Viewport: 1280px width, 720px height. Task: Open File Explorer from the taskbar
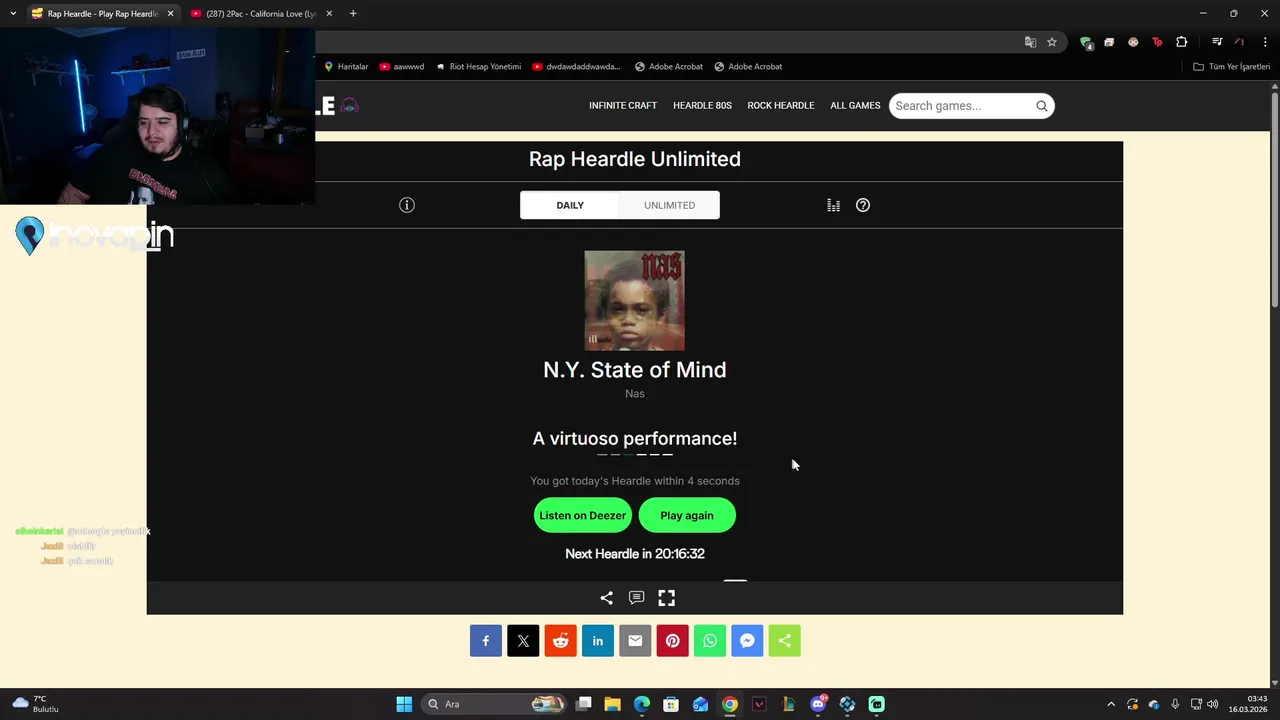tap(613, 704)
